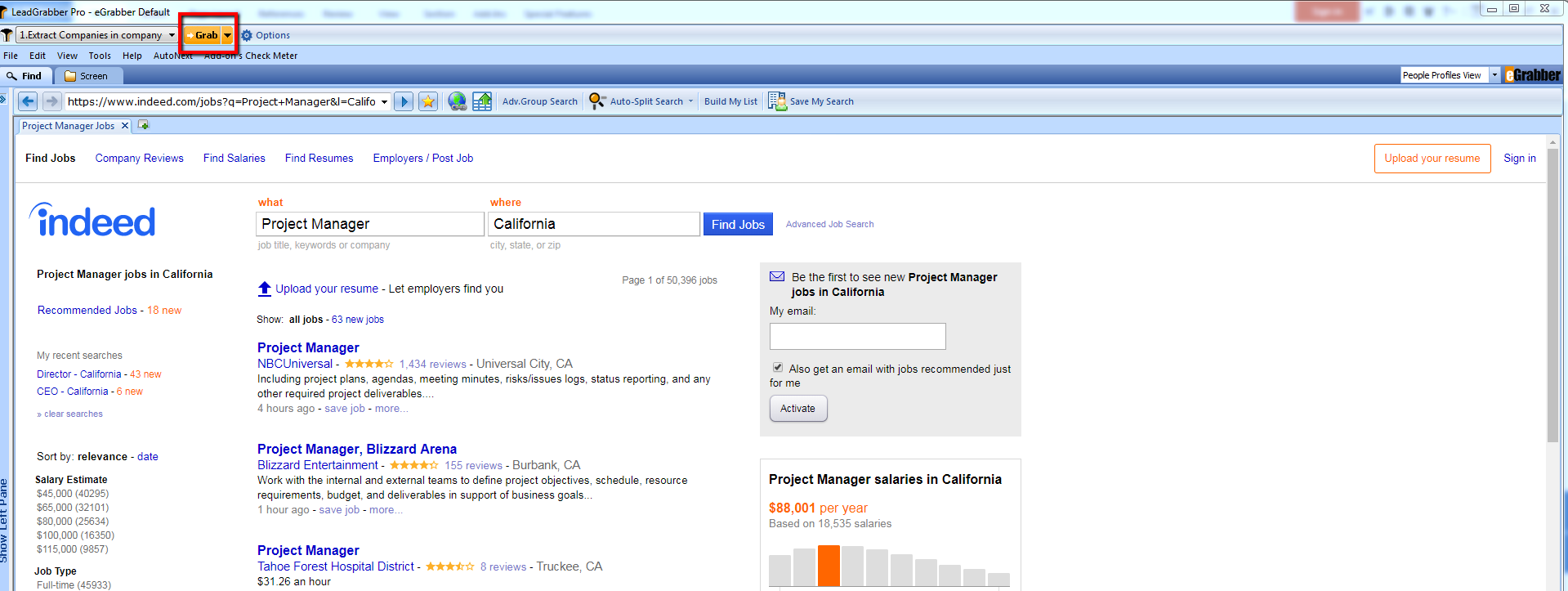Click the eGrabber logo
Screen dimensions: 1568x591
click(x=1534, y=75)
